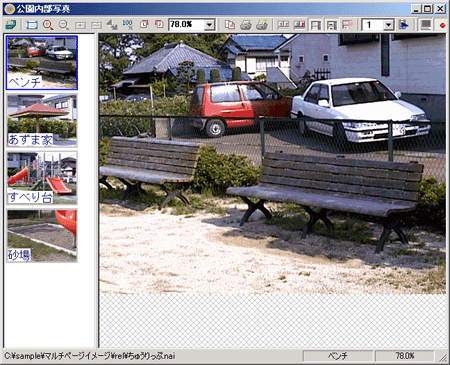Click the copy image icon
The image size is (450, 365).
[230, 25]
